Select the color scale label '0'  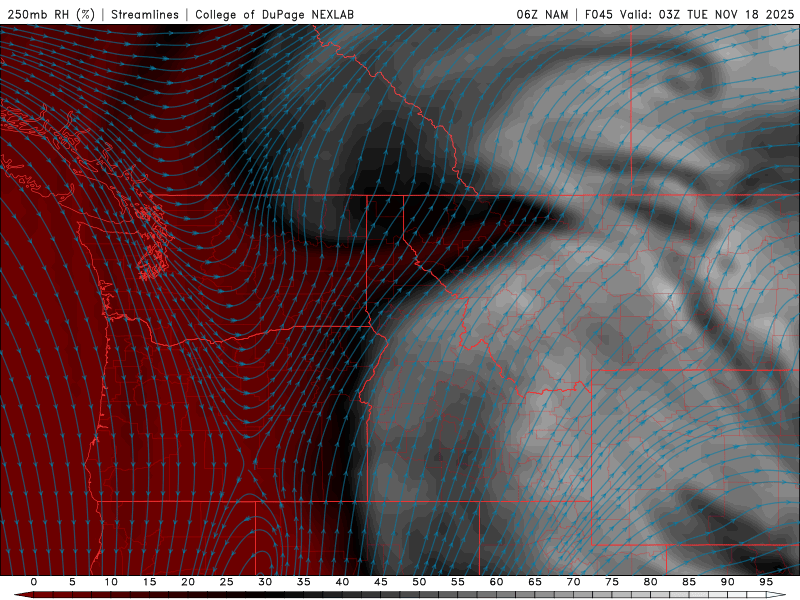pyautogui.click(x=34, y=582)
